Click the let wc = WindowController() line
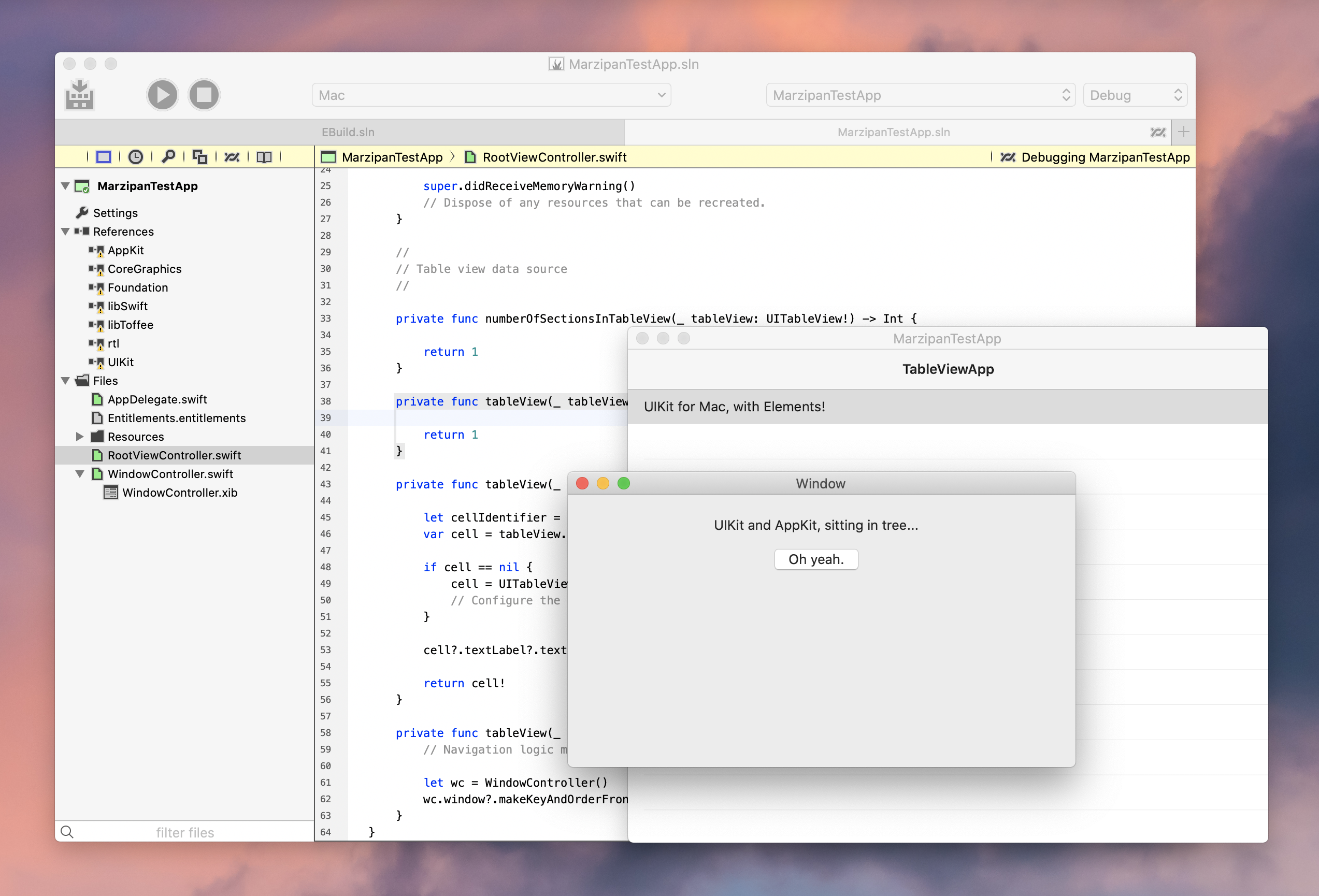Viewport: 1319px width, 896px height. tap(515, 783)
